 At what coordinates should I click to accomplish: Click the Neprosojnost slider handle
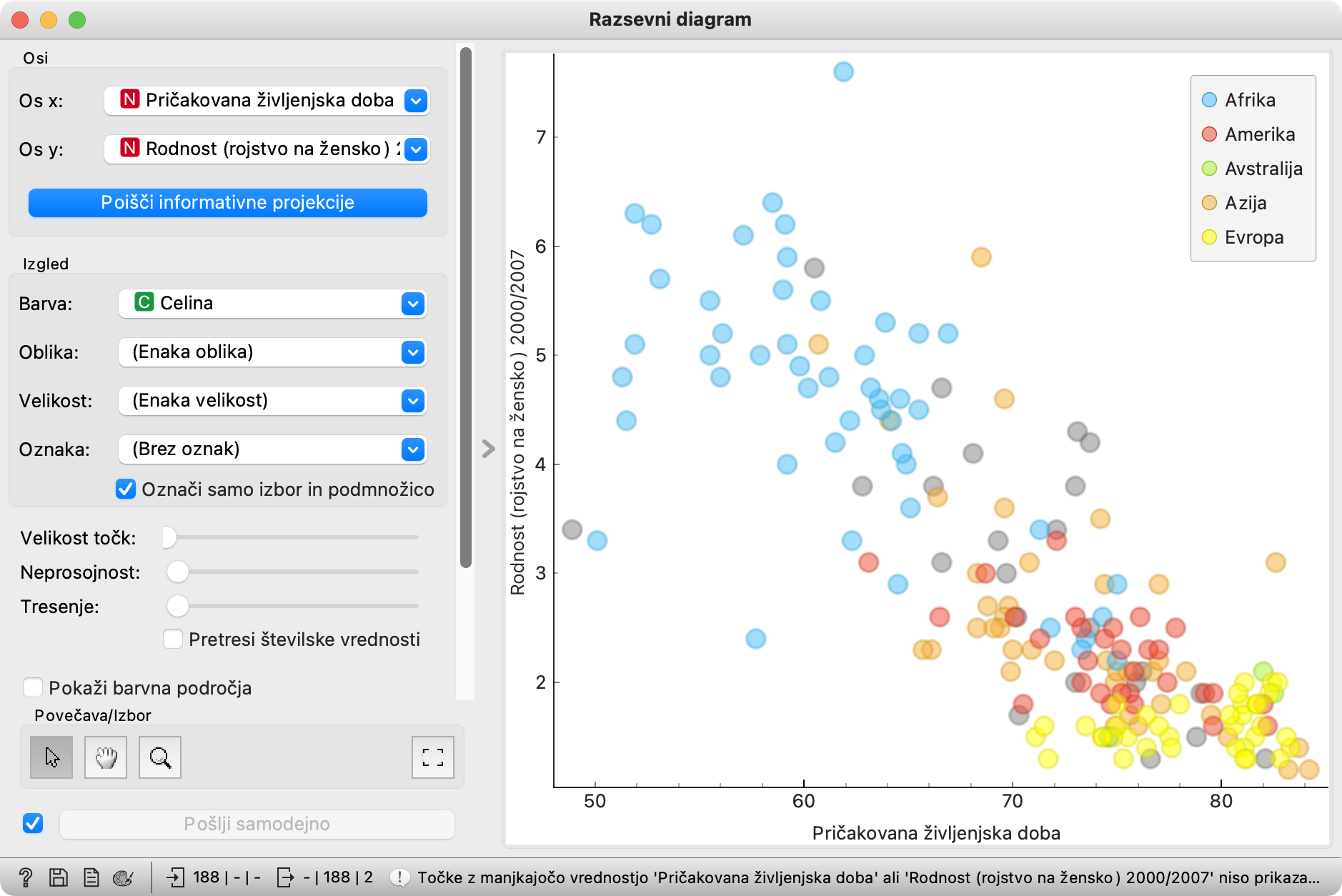tap(177, 572)
